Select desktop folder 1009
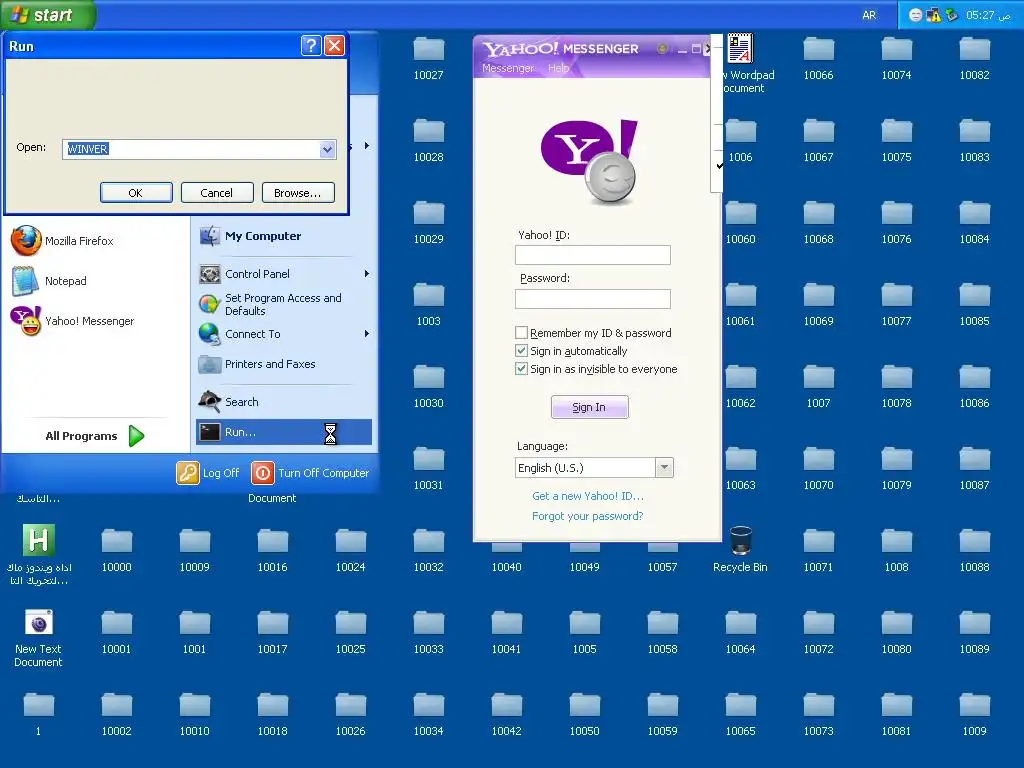Screen dimensions: 1024x768 974,715
